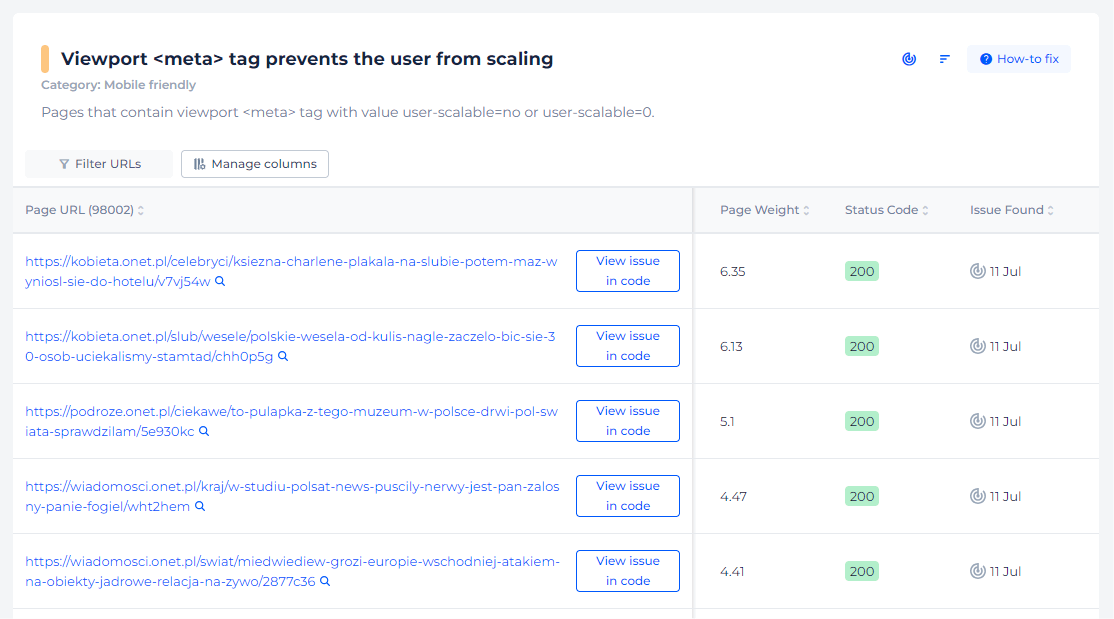Click the Filter URLs button

pos(99,164)
